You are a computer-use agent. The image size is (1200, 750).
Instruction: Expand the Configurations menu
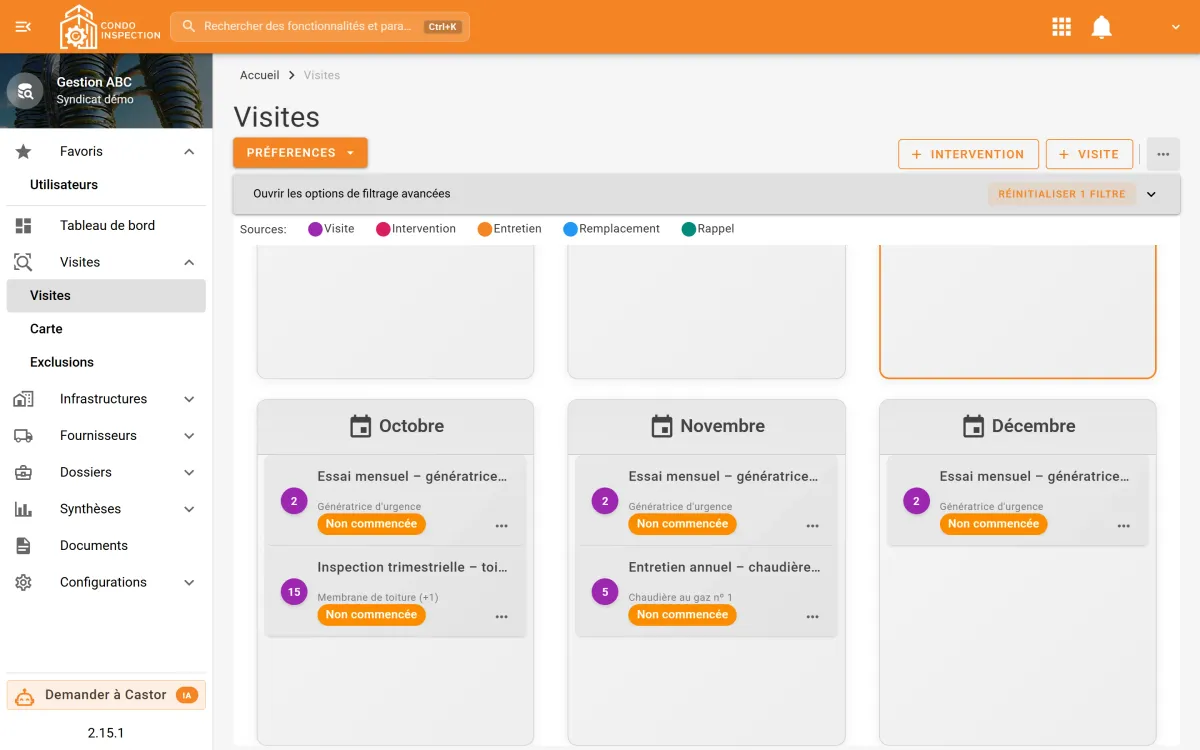click(x=189, y=582)
